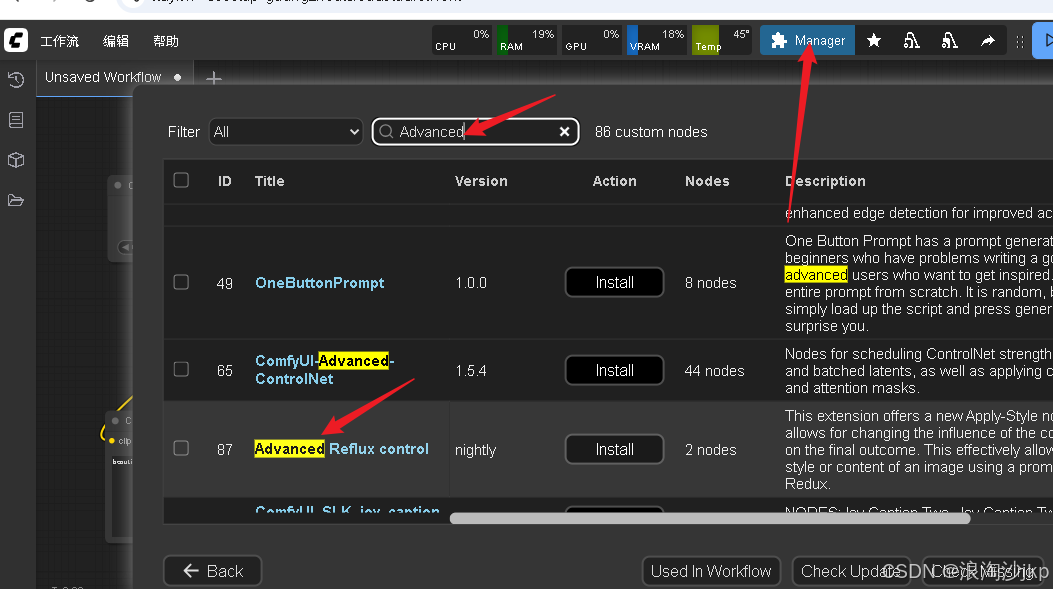Open the model library cube icon
The width and height of the screenshot is (1053, 589).
click(x=16, y=160)
